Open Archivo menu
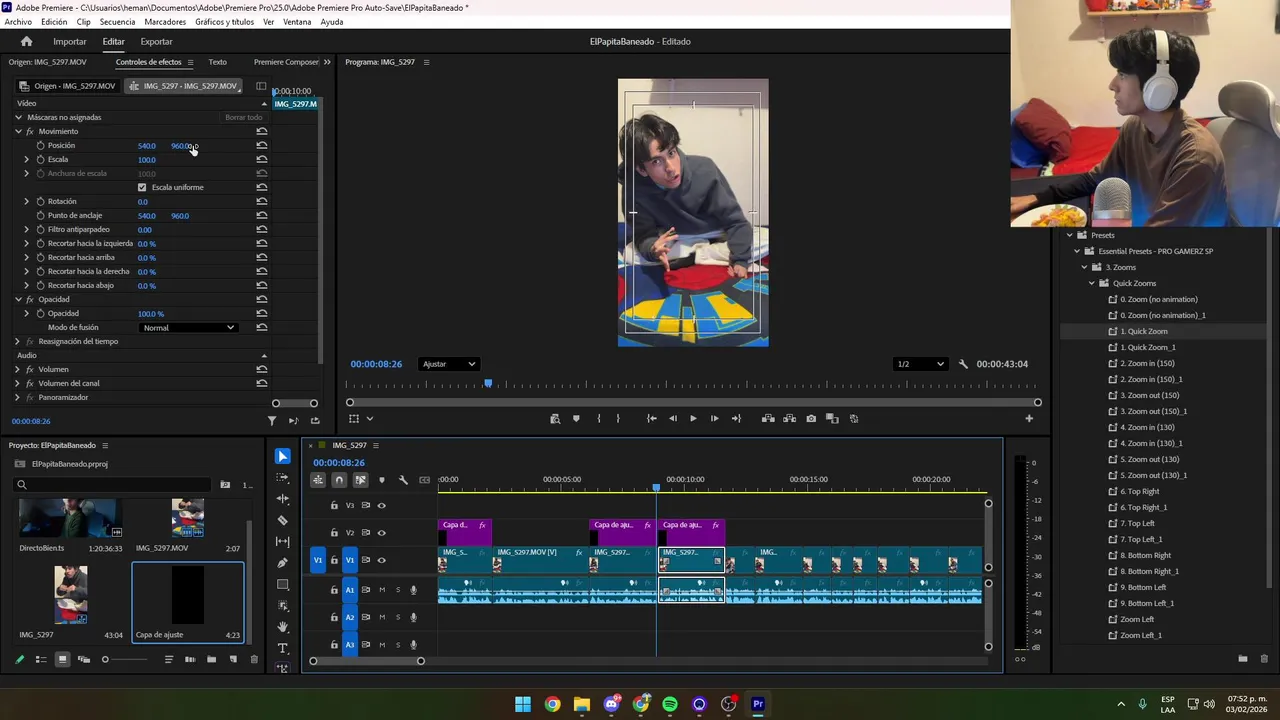Viewport: 1280px width, 720px height. (x=18, y=22)
